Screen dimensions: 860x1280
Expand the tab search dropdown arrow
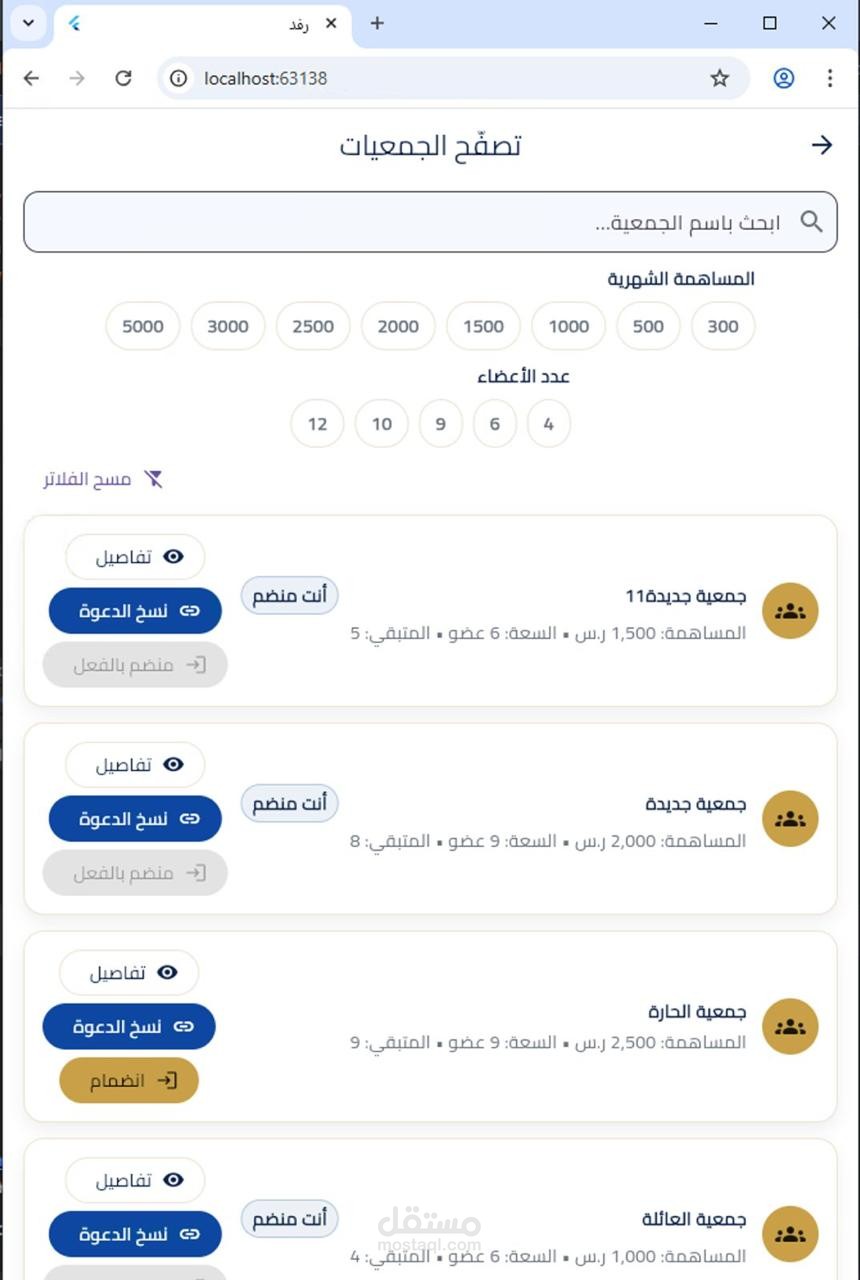pyautogui.click(x=28, y=23)
